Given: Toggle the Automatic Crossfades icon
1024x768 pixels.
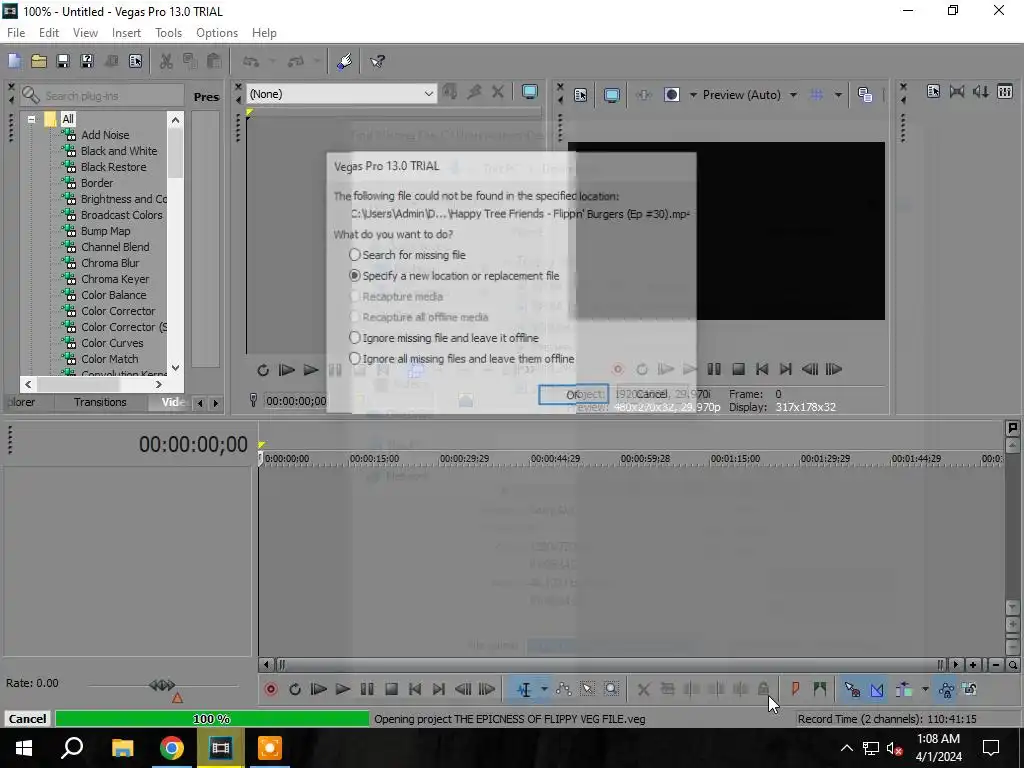Looking at the screenshot, I should (x=877, y=689).
